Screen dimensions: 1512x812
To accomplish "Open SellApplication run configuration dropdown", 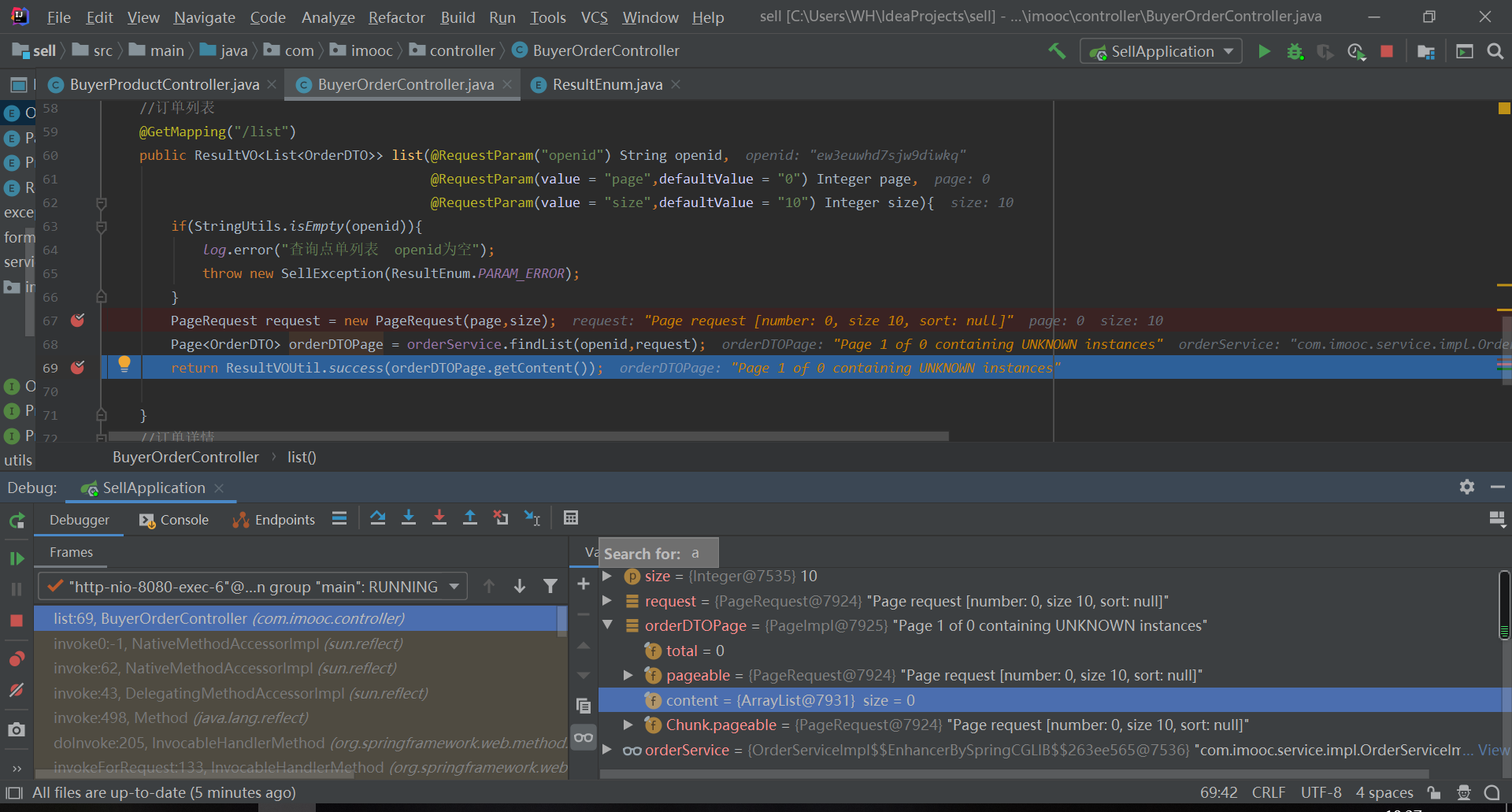I will [x=1161, y=51].
